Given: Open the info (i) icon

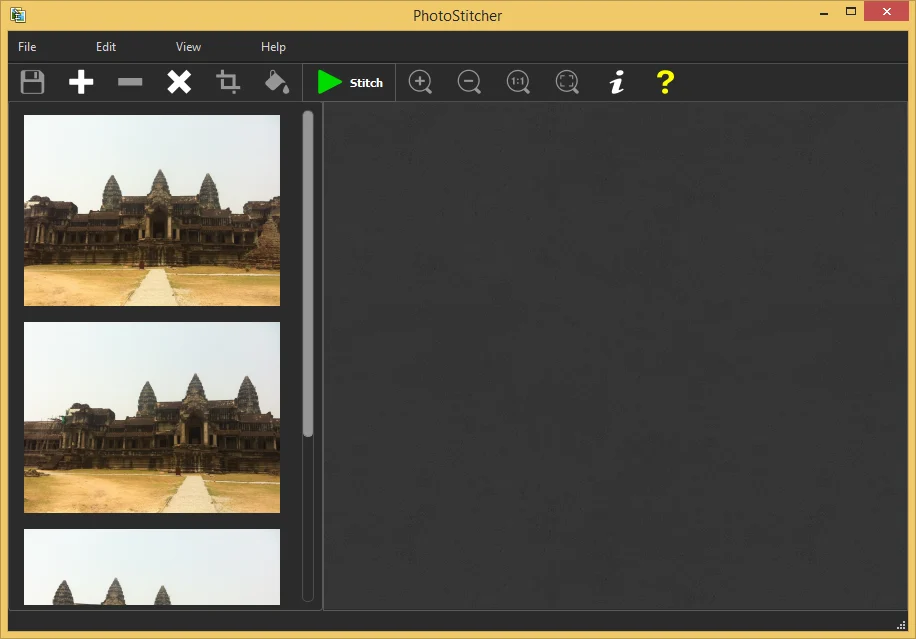Looking at the screenshot, I should [x=617, y=82].
